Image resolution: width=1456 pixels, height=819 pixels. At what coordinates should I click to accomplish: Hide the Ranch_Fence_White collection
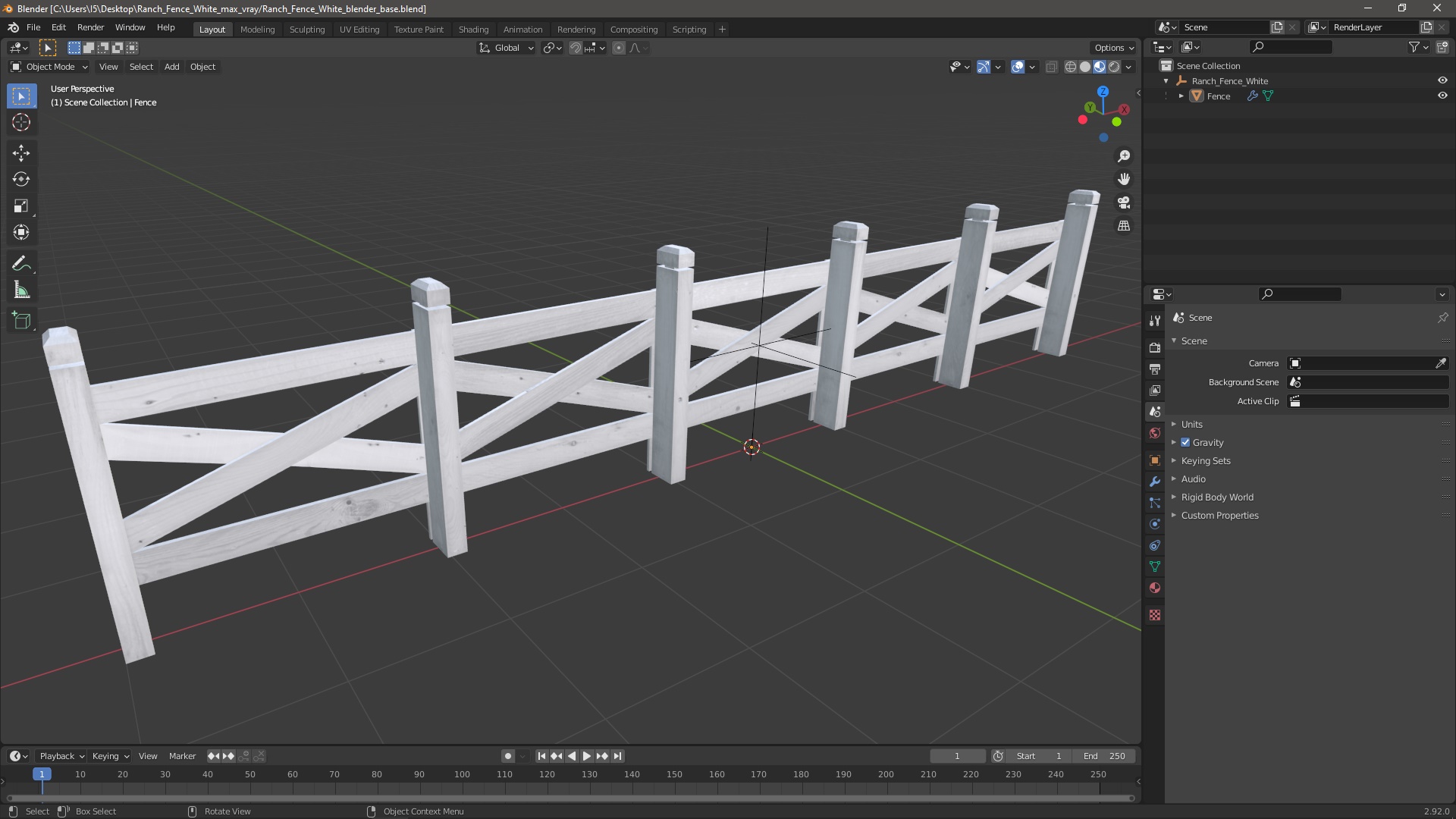point(1442,81)
